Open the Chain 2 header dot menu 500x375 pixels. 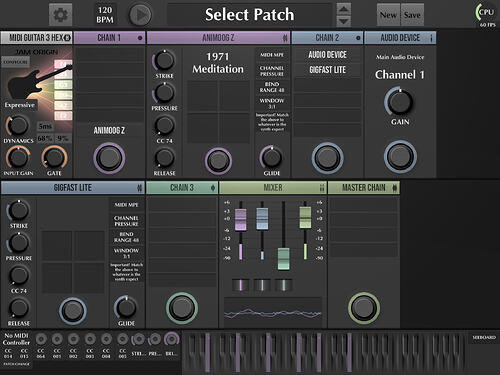pyautogui.click(x=358, y=38)
